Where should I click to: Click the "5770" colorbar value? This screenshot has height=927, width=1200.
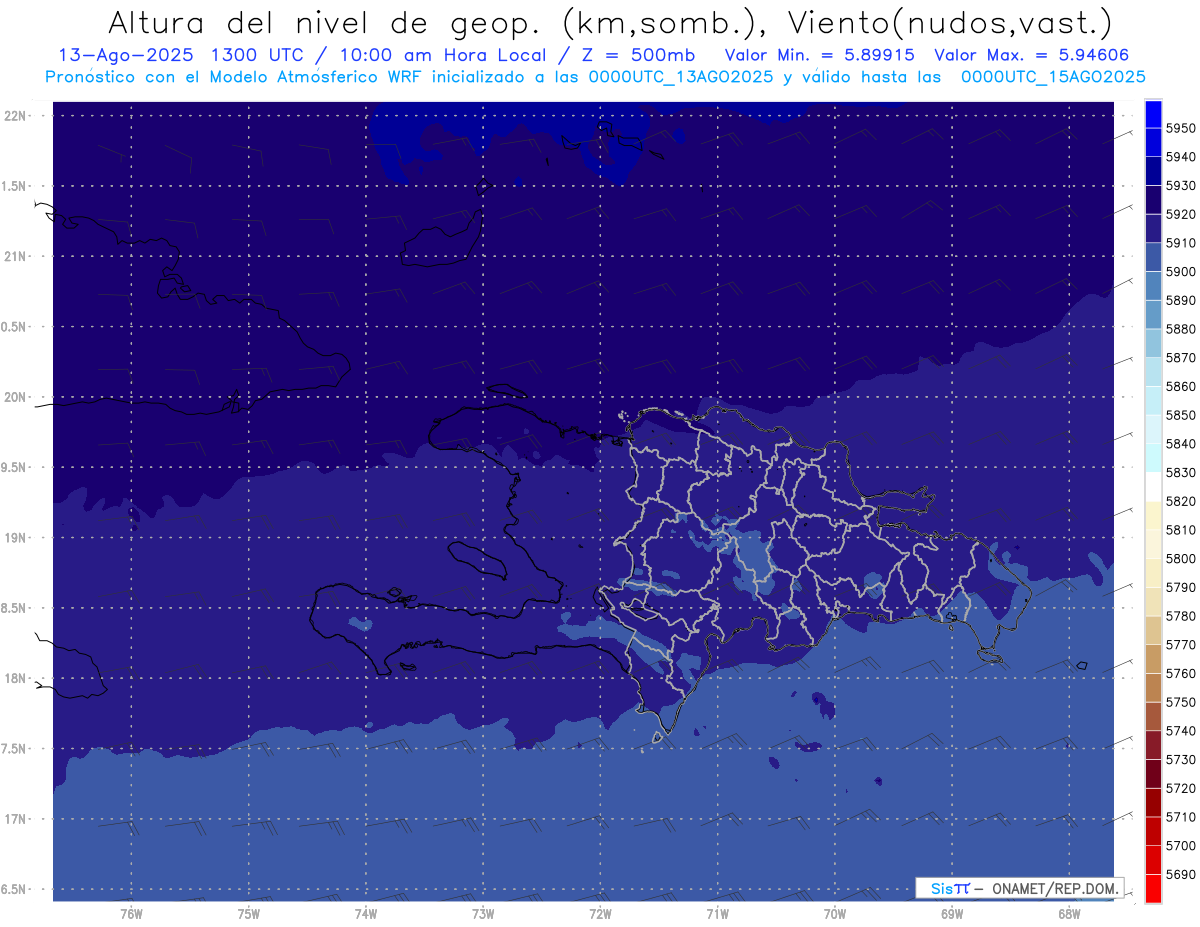(x=1181, y=645)
